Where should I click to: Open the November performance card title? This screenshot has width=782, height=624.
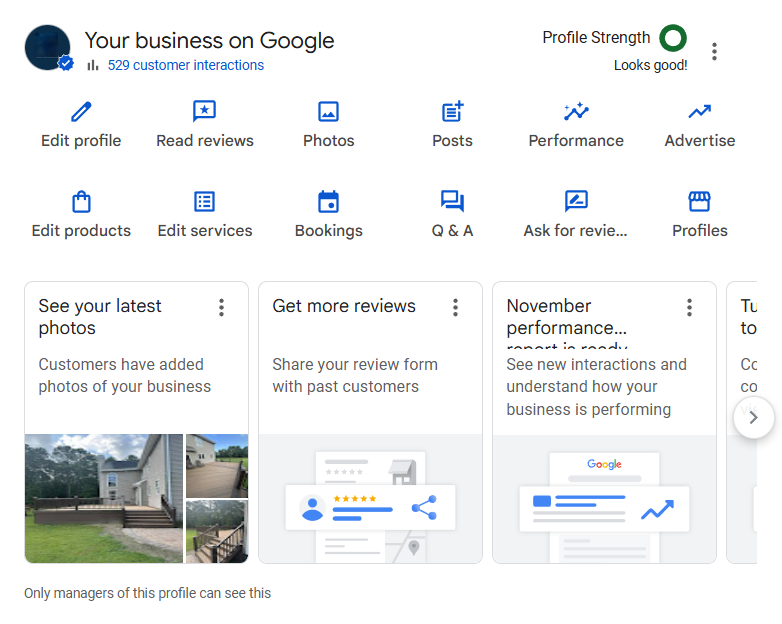pyautogui.click(x=567, y=322)
